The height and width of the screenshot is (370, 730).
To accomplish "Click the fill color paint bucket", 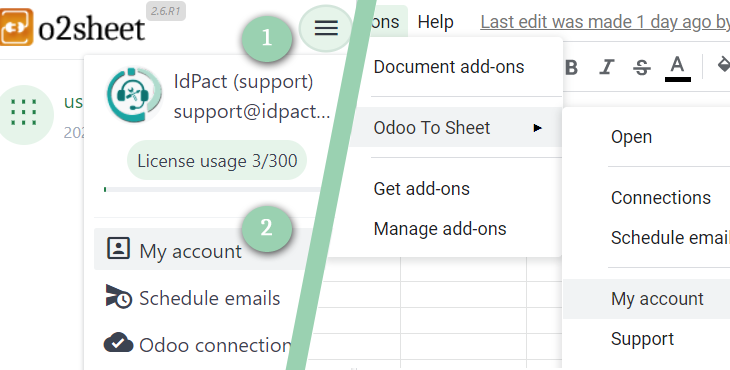I will coord(723,65).
